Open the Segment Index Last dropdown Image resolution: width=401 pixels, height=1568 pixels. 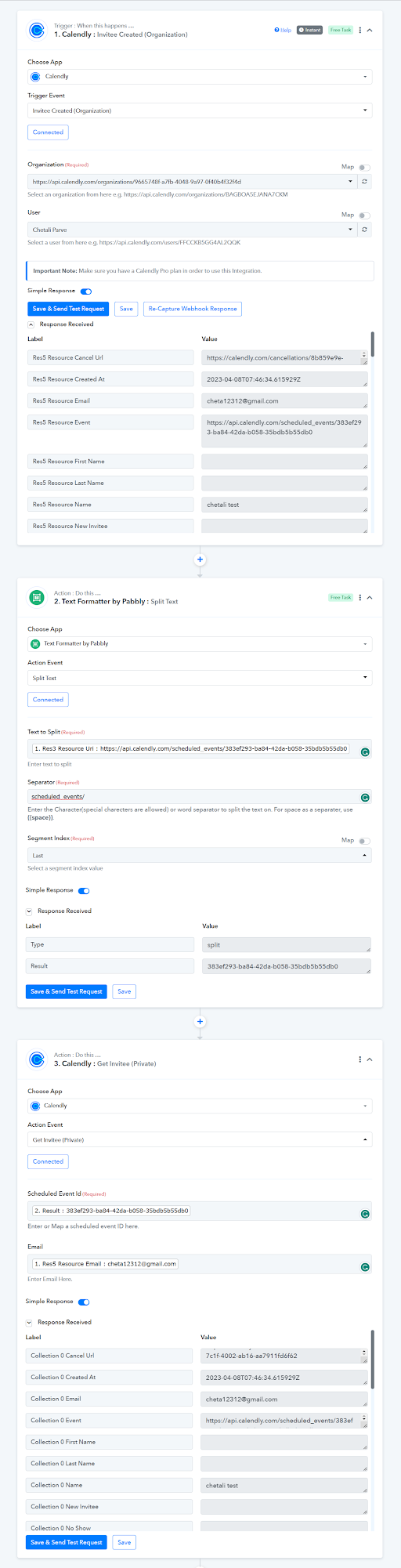tap(200, 855)
